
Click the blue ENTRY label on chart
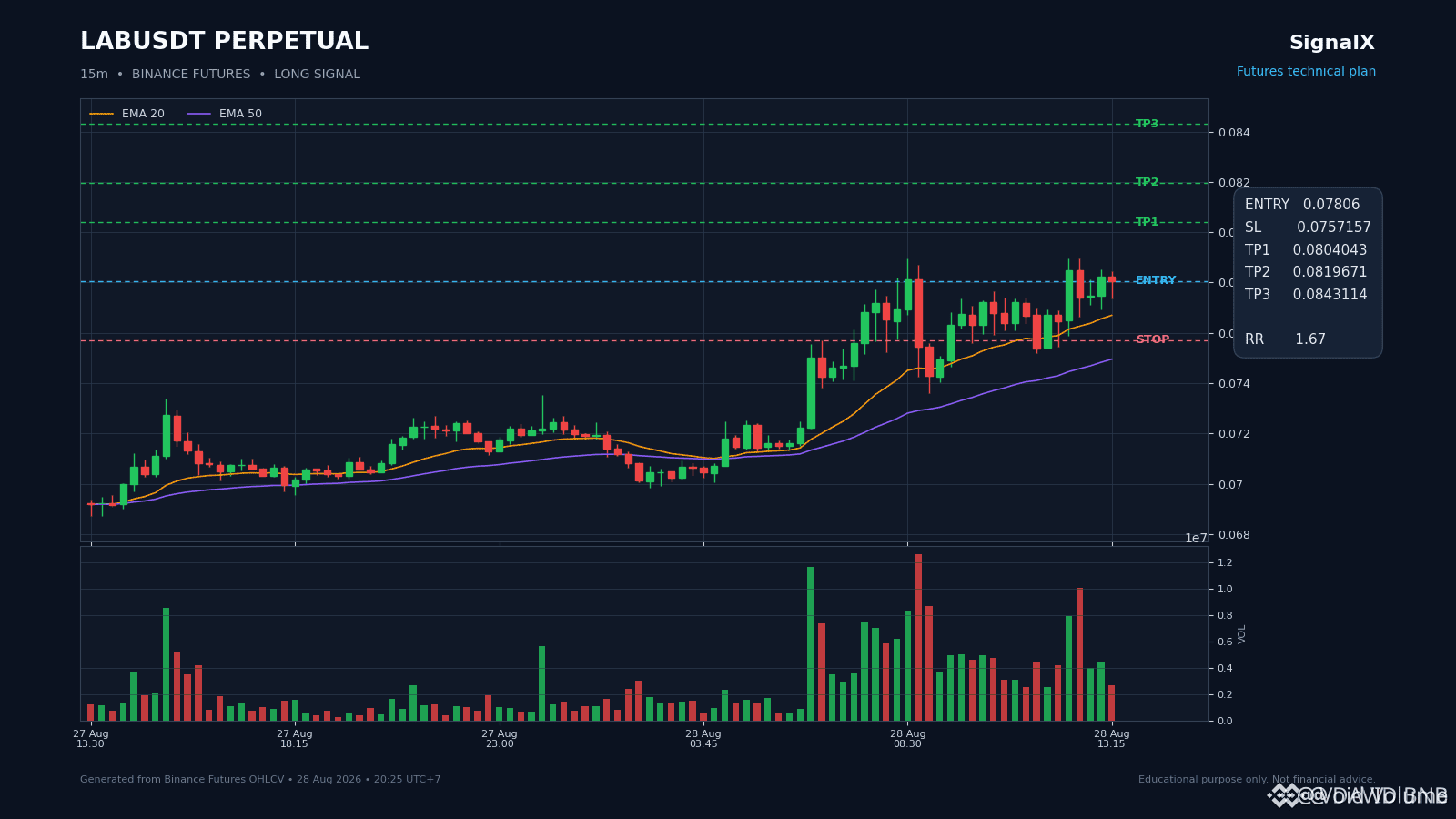(1156, 280)
